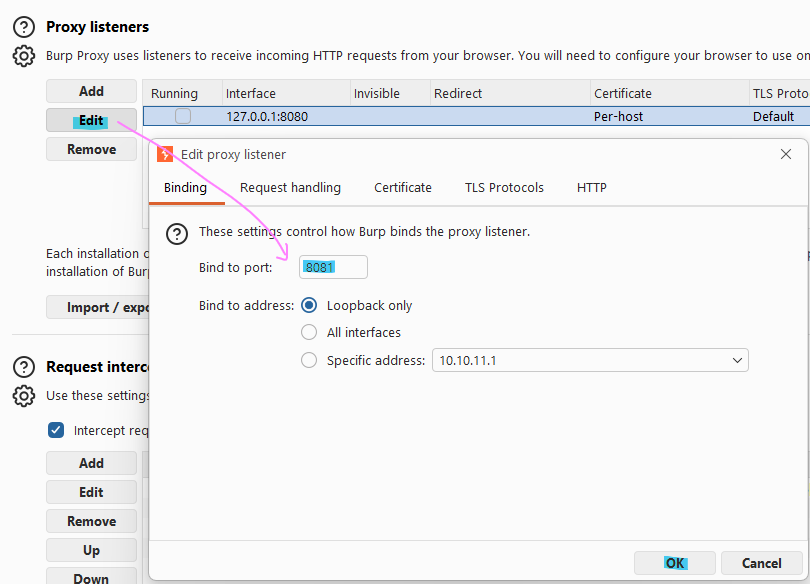The height and width of the screenshot is (584, 810).
Task: Sort by Invisible column header
Action: click(x=391, y=93)
